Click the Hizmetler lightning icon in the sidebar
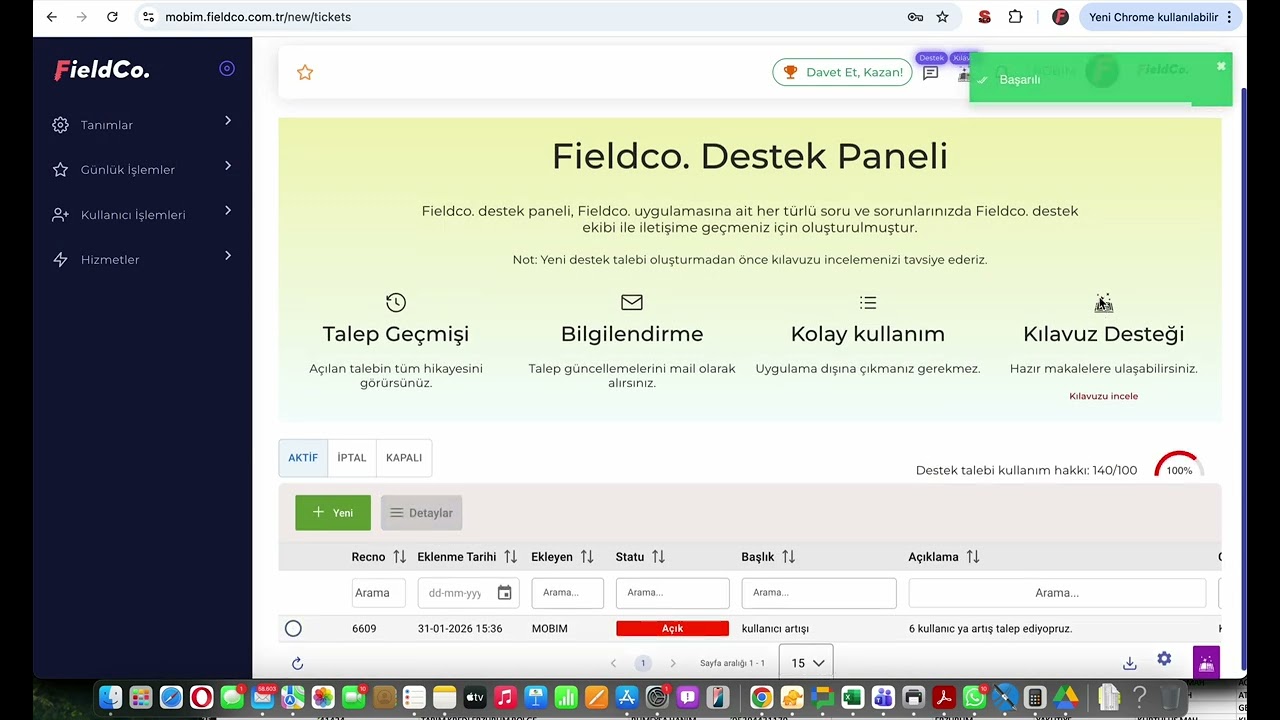 click(x=60, y=260)
